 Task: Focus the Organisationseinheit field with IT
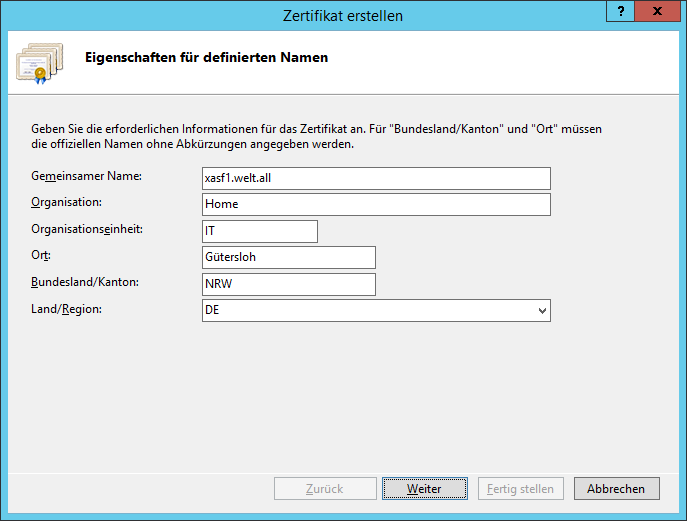click(260, 231)
